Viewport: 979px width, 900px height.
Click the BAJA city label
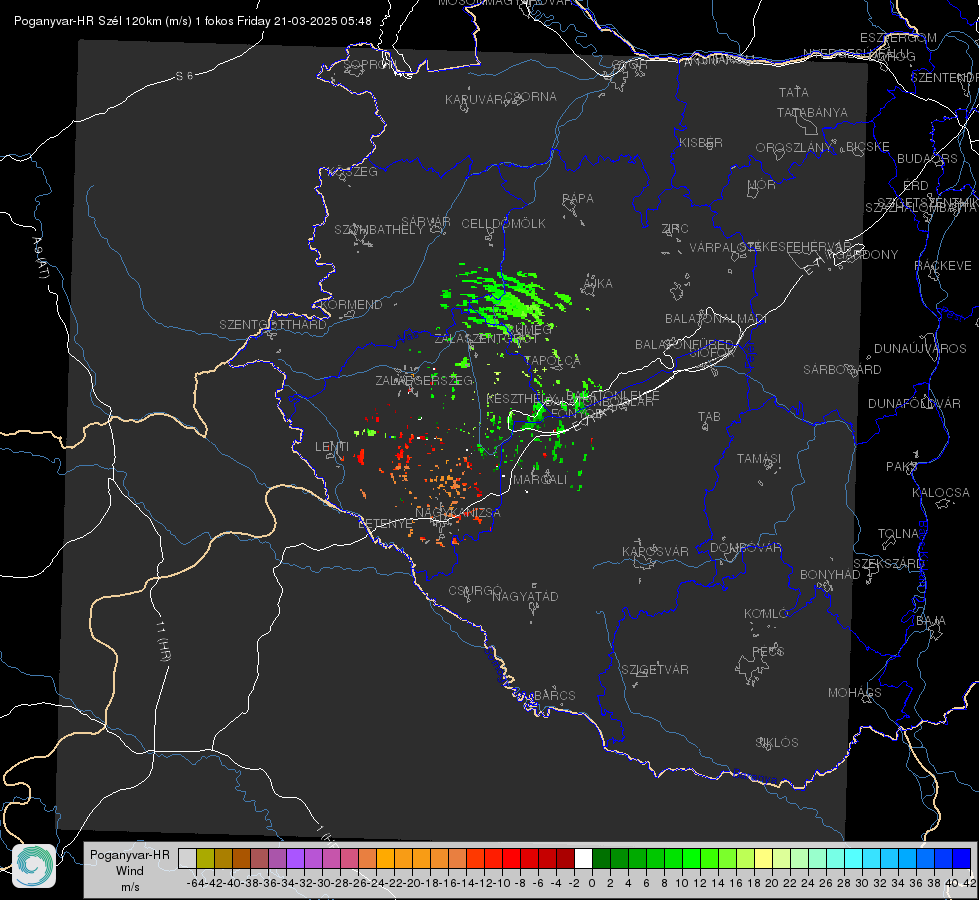(931, 621)
